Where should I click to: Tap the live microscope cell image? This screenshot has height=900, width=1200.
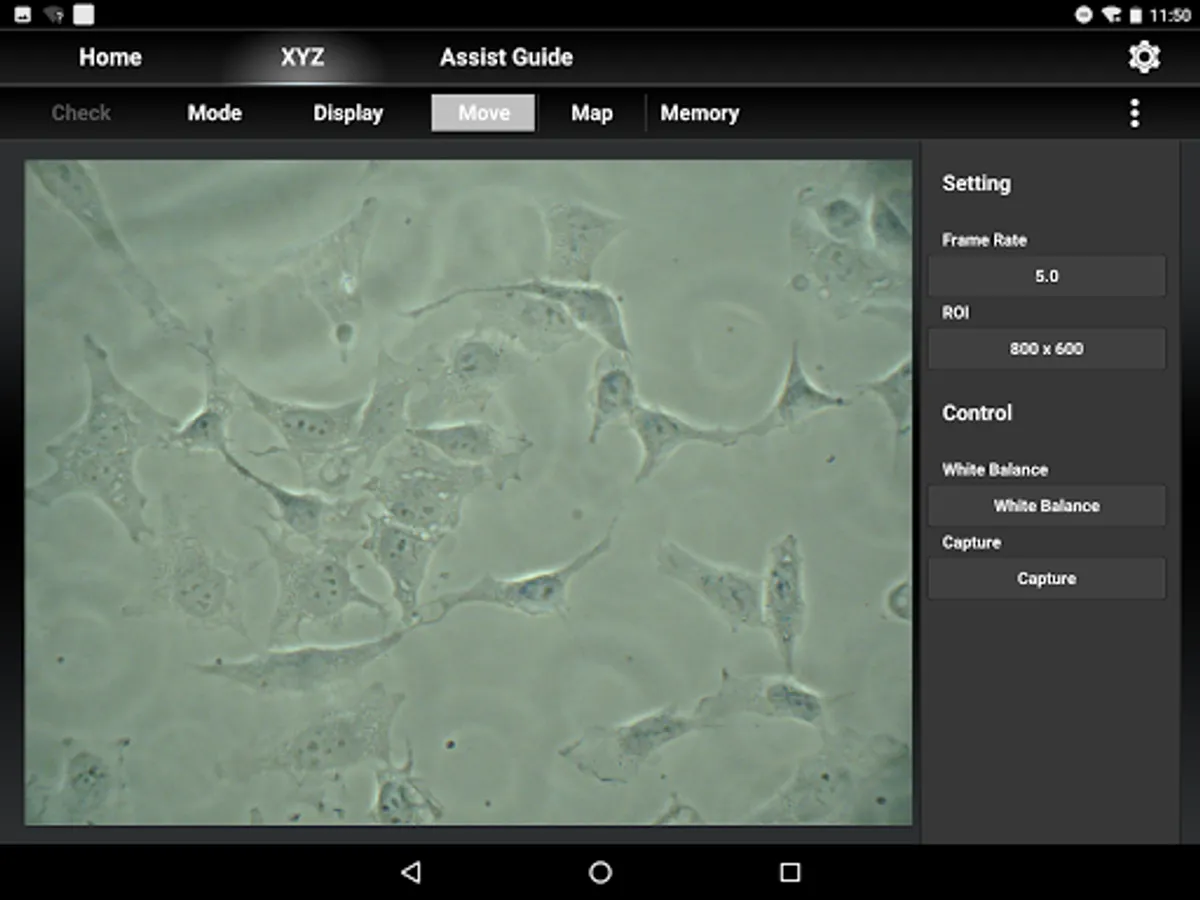click(468, 492)
